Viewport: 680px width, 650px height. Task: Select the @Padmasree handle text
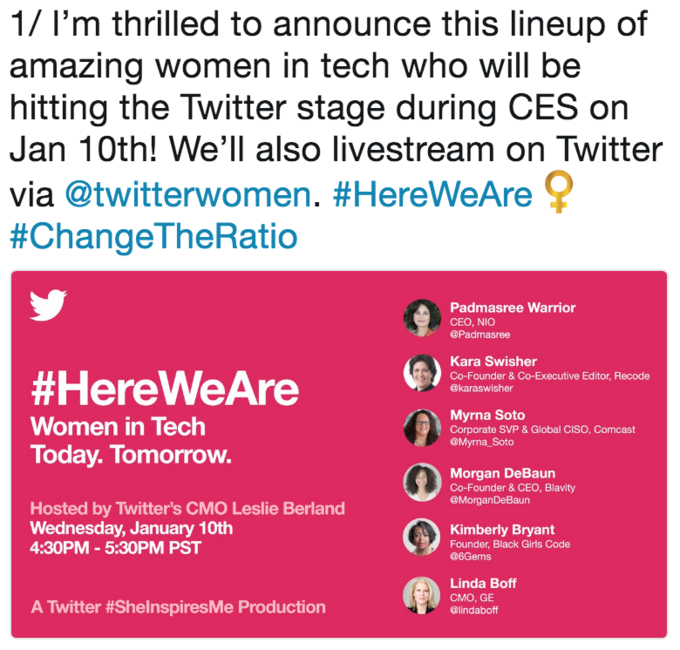(480, 335)
